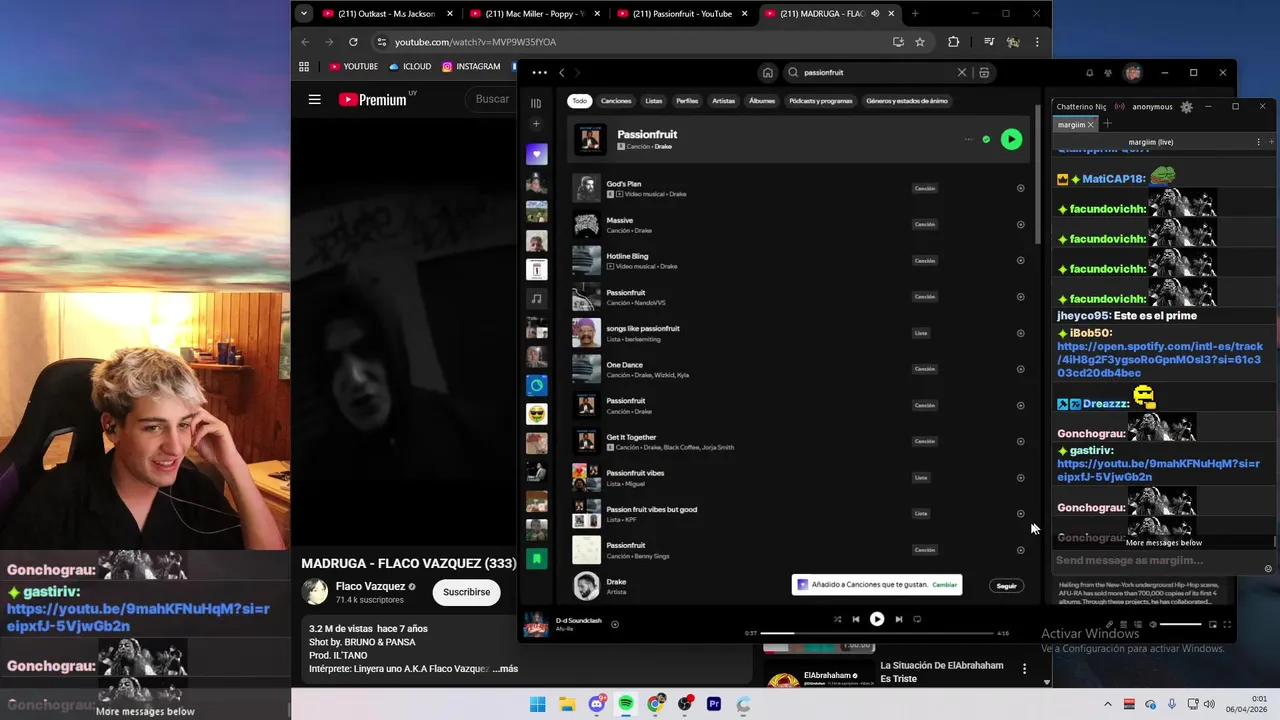Viewport: 1280px width, 720px height.
Task: Toggle shuffle in Spotify player
Action: 837,619
